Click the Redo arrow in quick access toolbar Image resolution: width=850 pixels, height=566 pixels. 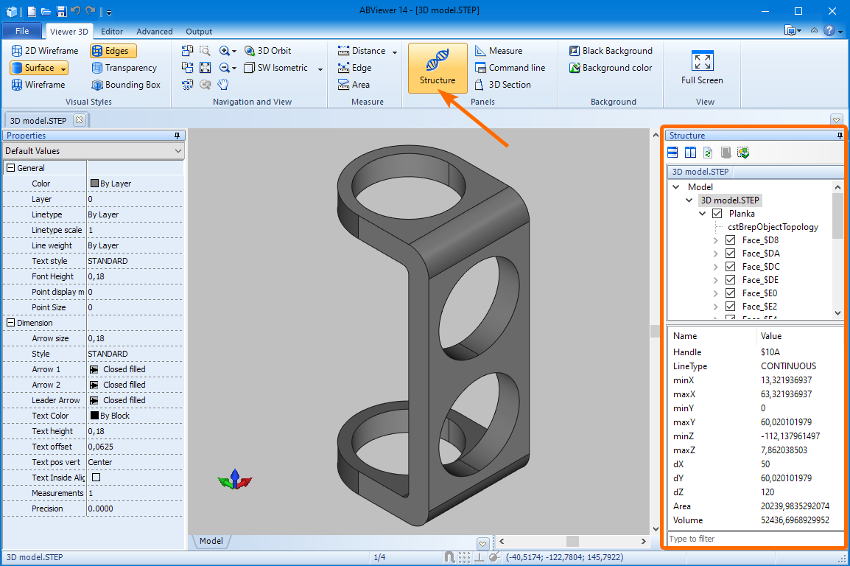tap(91, 11)
